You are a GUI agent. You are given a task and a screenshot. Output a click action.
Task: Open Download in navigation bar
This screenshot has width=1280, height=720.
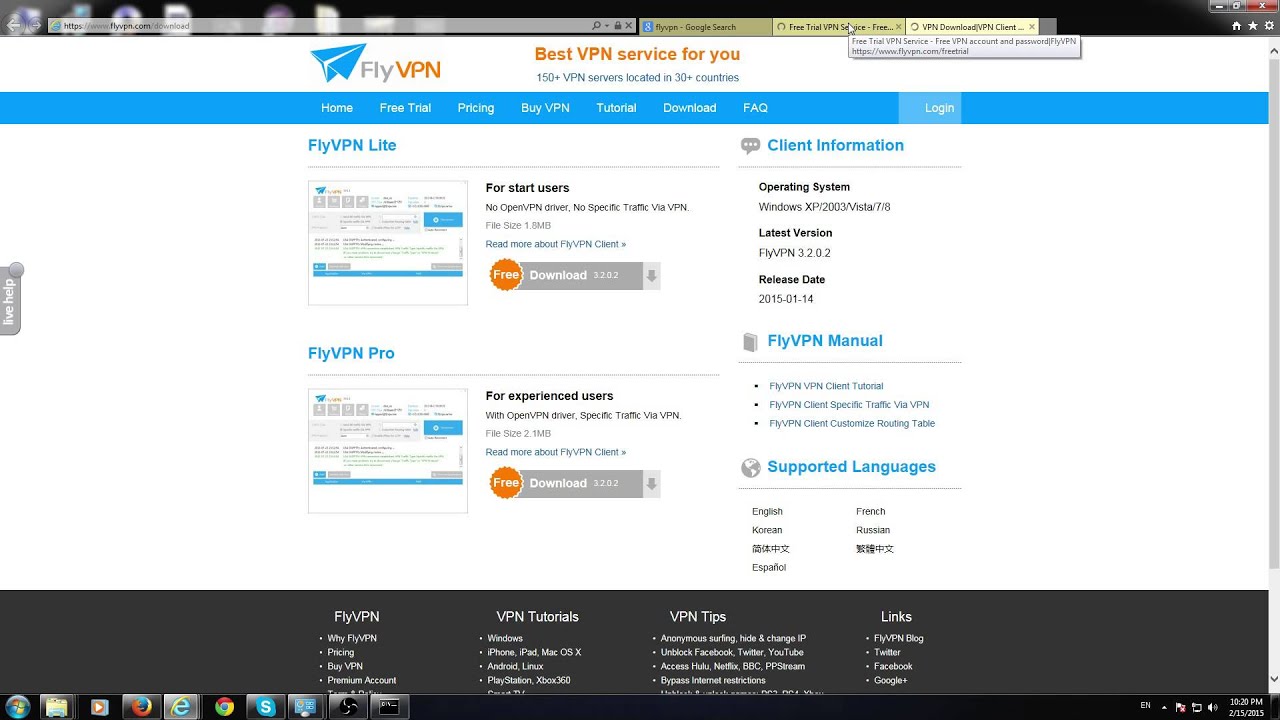pos(690,108)
